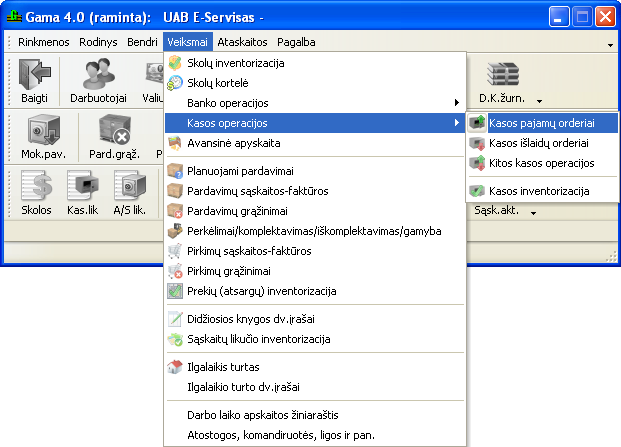Select Atostogos, komandiruotės, ligos ir pan.
The width and height of the screenshot is (621, 447).
(315, 435)
